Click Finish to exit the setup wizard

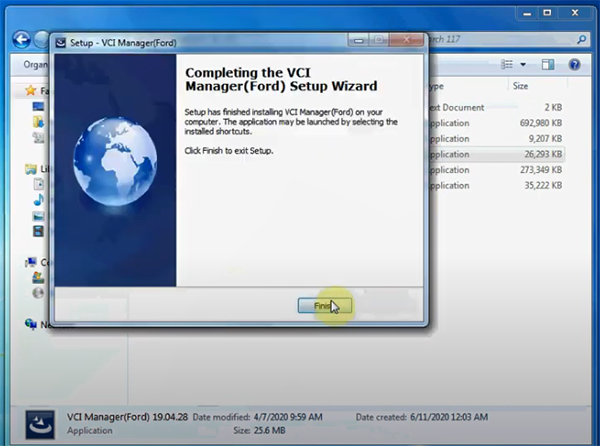(x=324, y=306)
